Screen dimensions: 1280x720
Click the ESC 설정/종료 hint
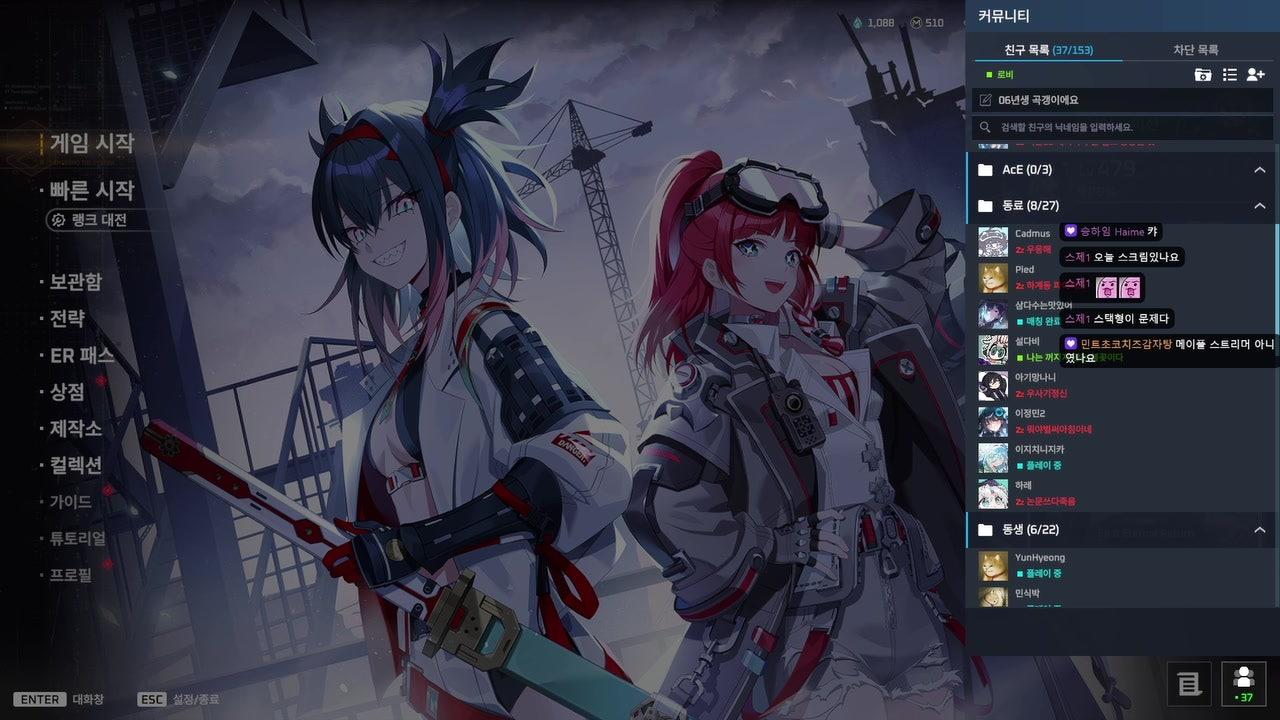(x=178, y=699)
